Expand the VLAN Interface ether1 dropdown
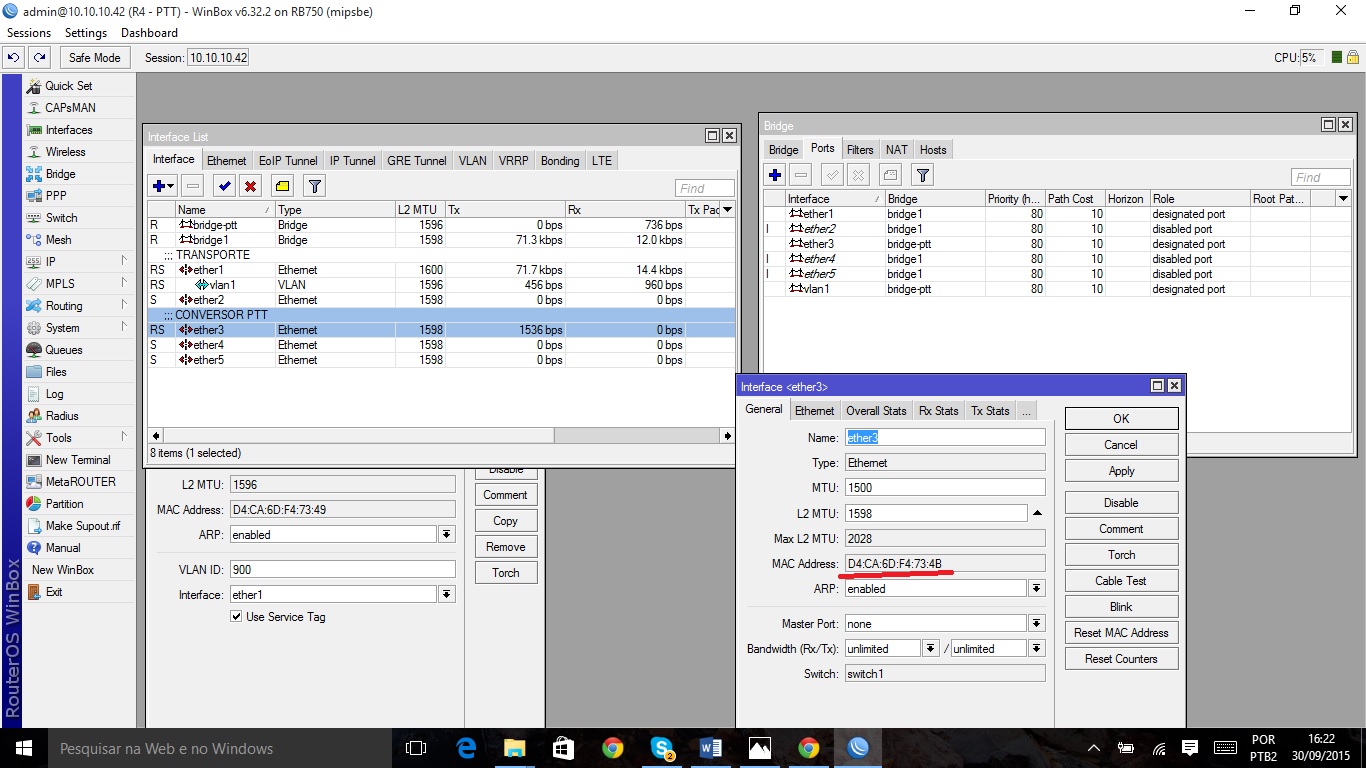 [446, 595]
